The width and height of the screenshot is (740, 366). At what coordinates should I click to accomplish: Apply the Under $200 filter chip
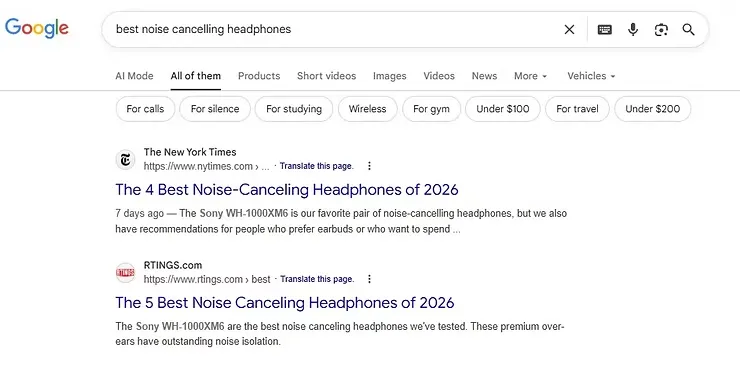(x=653, y=109)
